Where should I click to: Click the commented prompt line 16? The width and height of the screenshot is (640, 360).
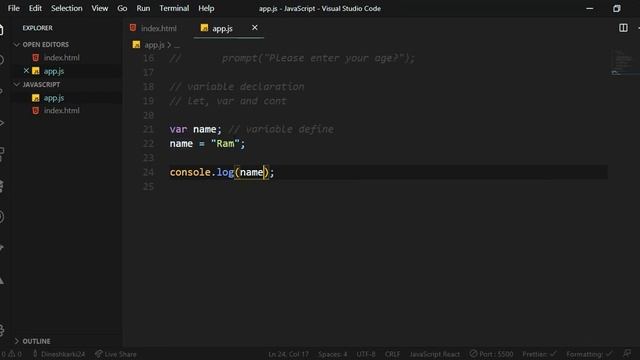[x=292, y=58]
